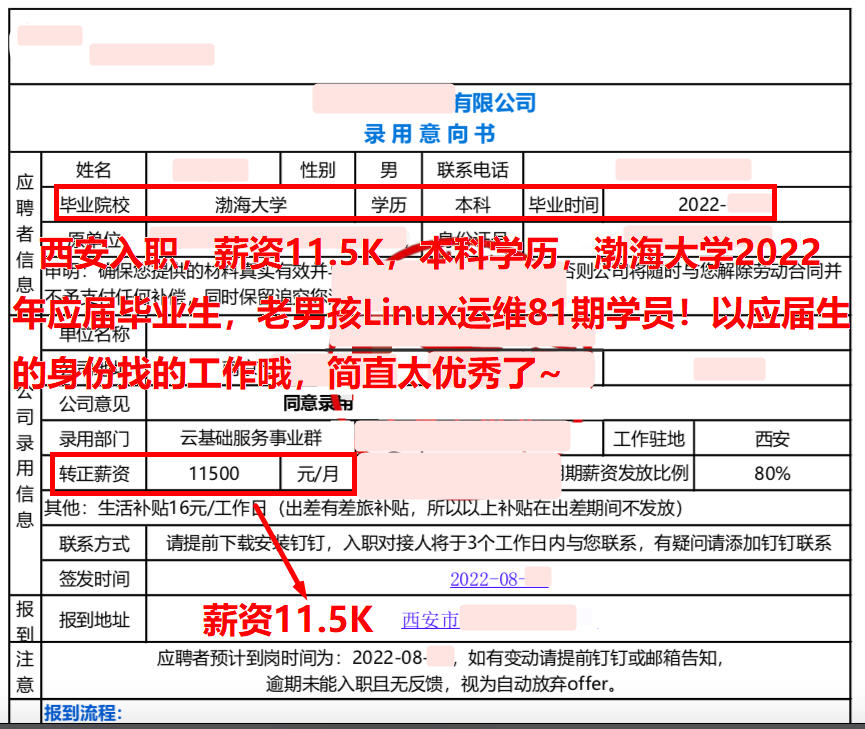Viewport: 865px width, 729px height.
Task: Click the 工作驻地 label cell
Action: 649,438
